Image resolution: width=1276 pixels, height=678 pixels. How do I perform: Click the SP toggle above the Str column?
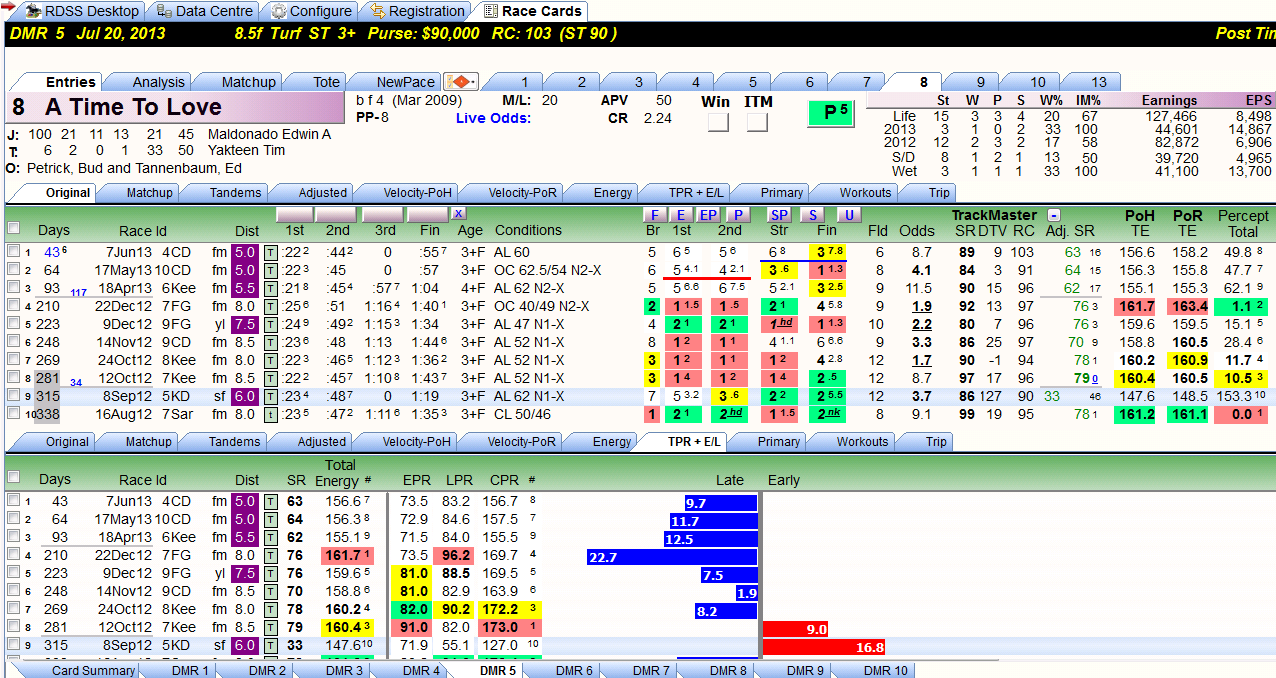[779, 215]
